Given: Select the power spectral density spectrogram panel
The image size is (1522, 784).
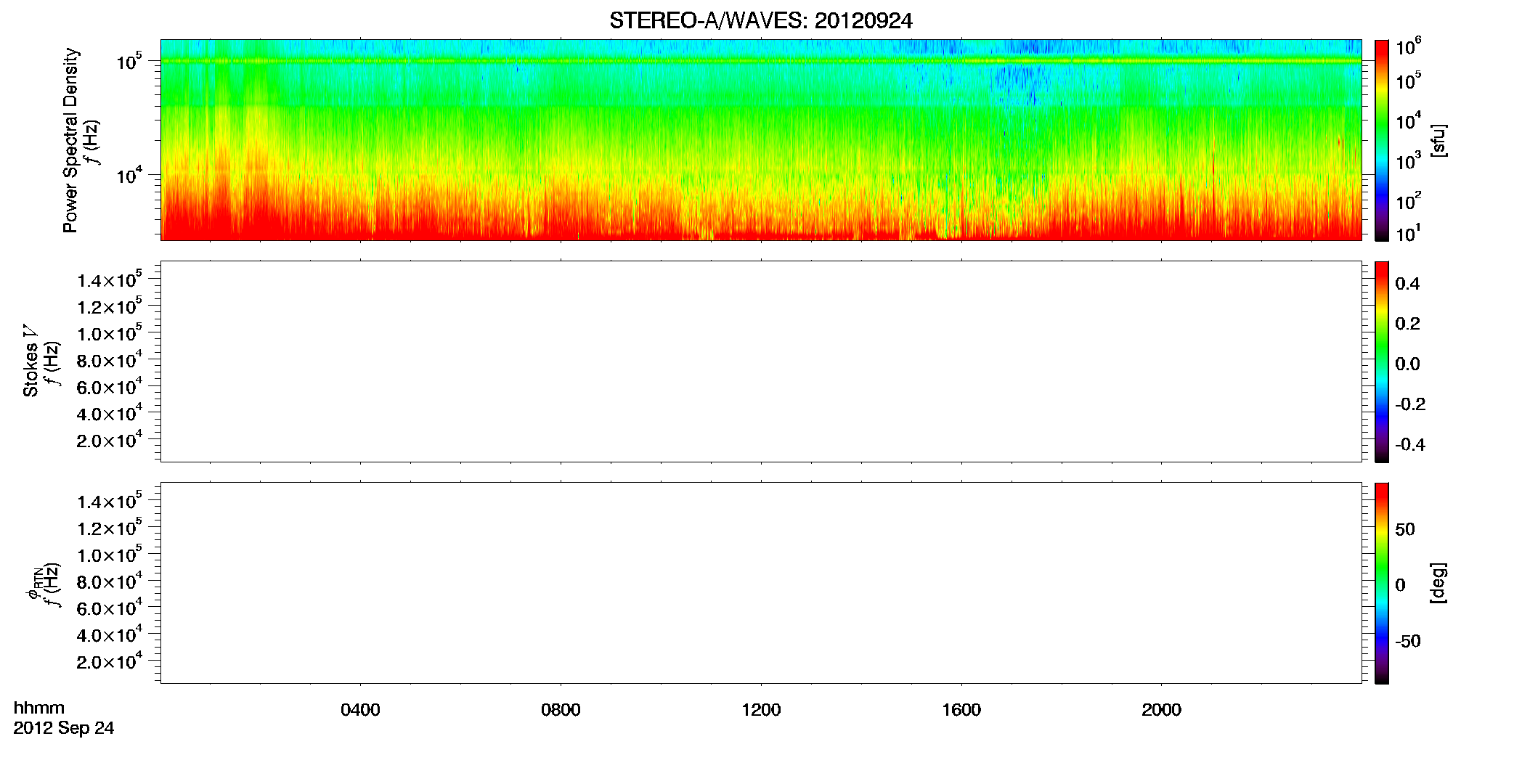Looking at the screenshot, I should click(x=760, y=139).
